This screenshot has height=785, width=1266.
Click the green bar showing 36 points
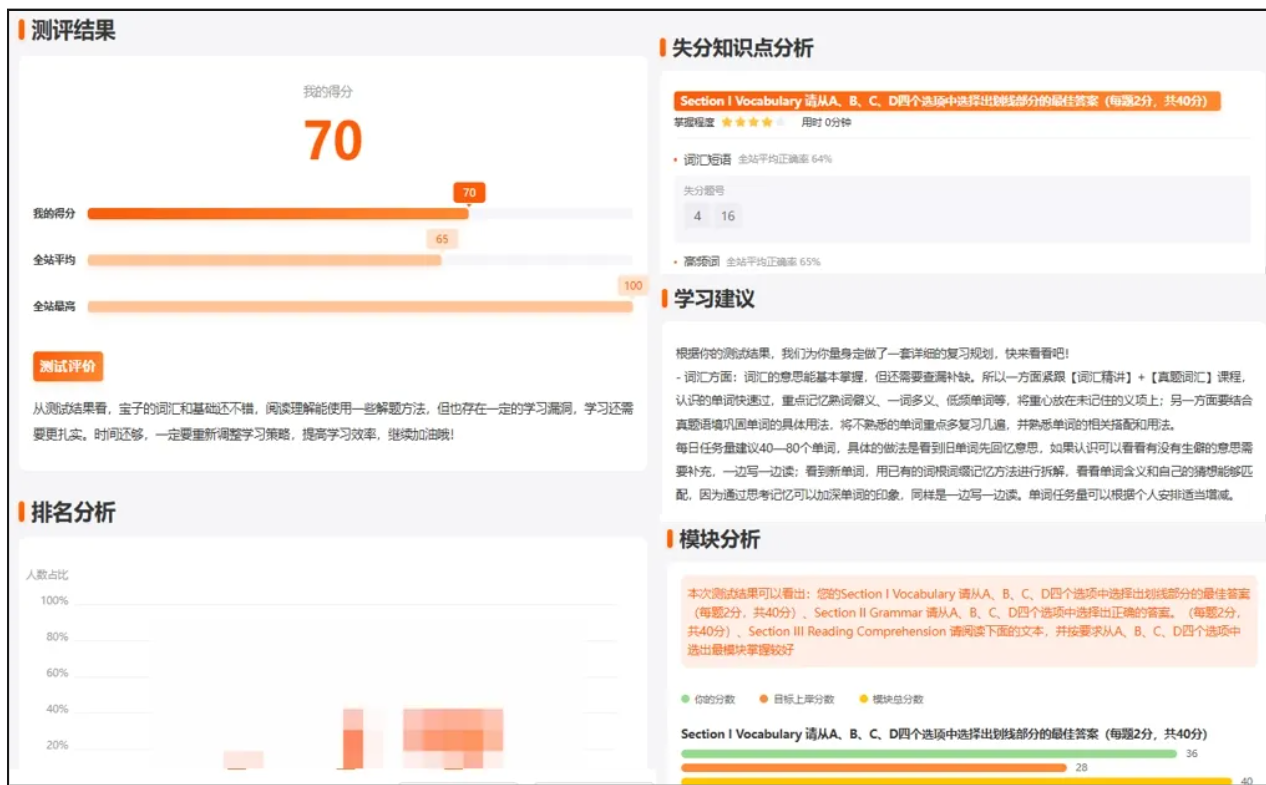[929, 754]
